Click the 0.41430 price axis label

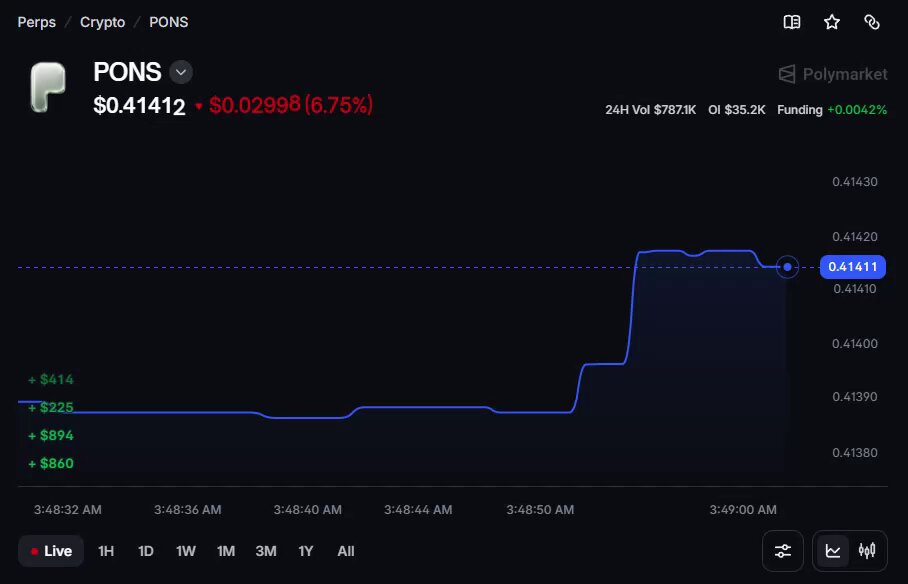tap(855, 182)
